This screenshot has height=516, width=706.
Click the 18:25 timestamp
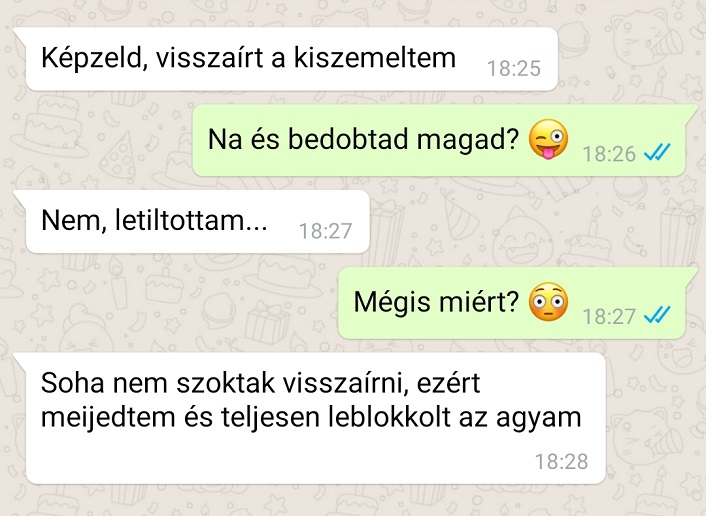pos(514,68)
